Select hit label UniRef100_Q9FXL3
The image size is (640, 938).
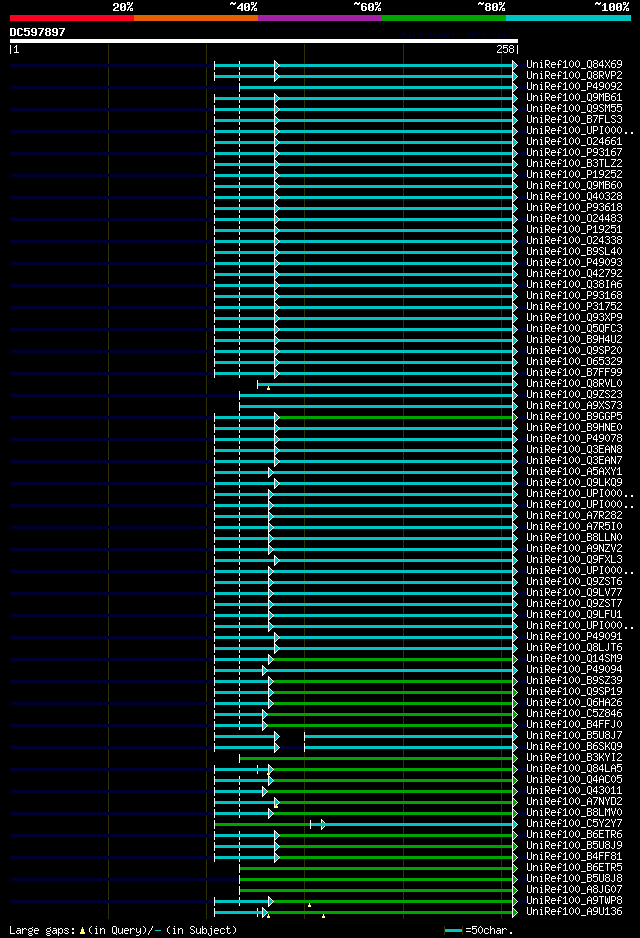(x=574, y=559)
